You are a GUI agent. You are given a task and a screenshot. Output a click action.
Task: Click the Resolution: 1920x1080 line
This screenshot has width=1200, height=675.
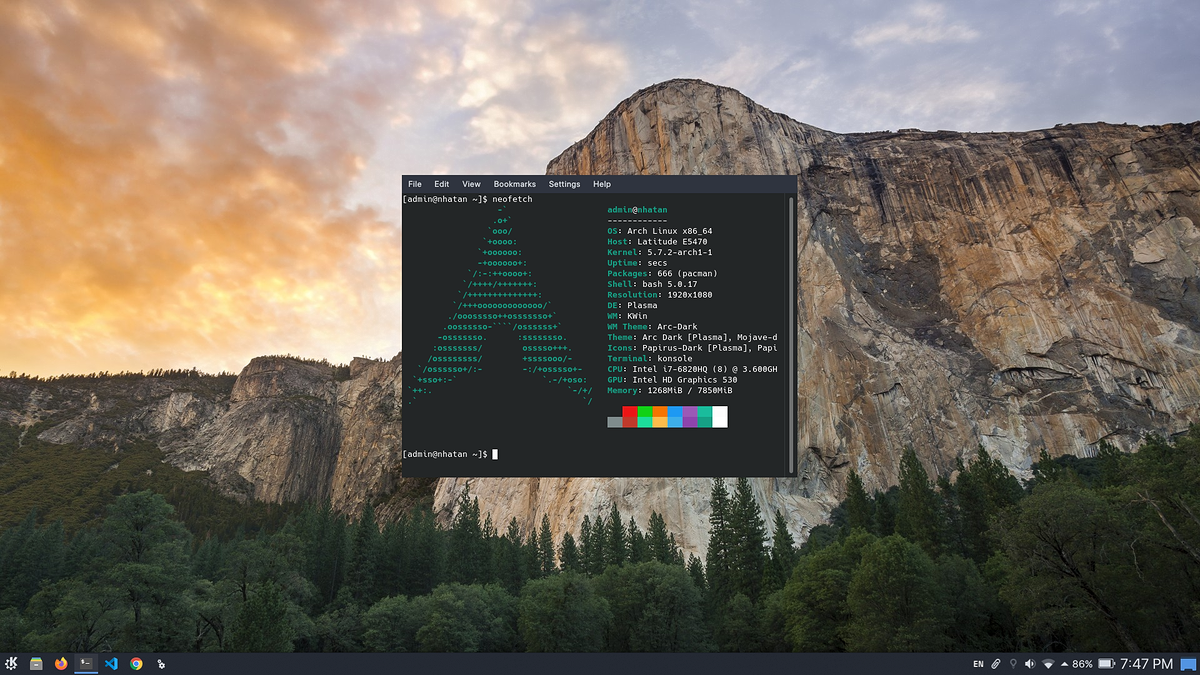point(660,295)
